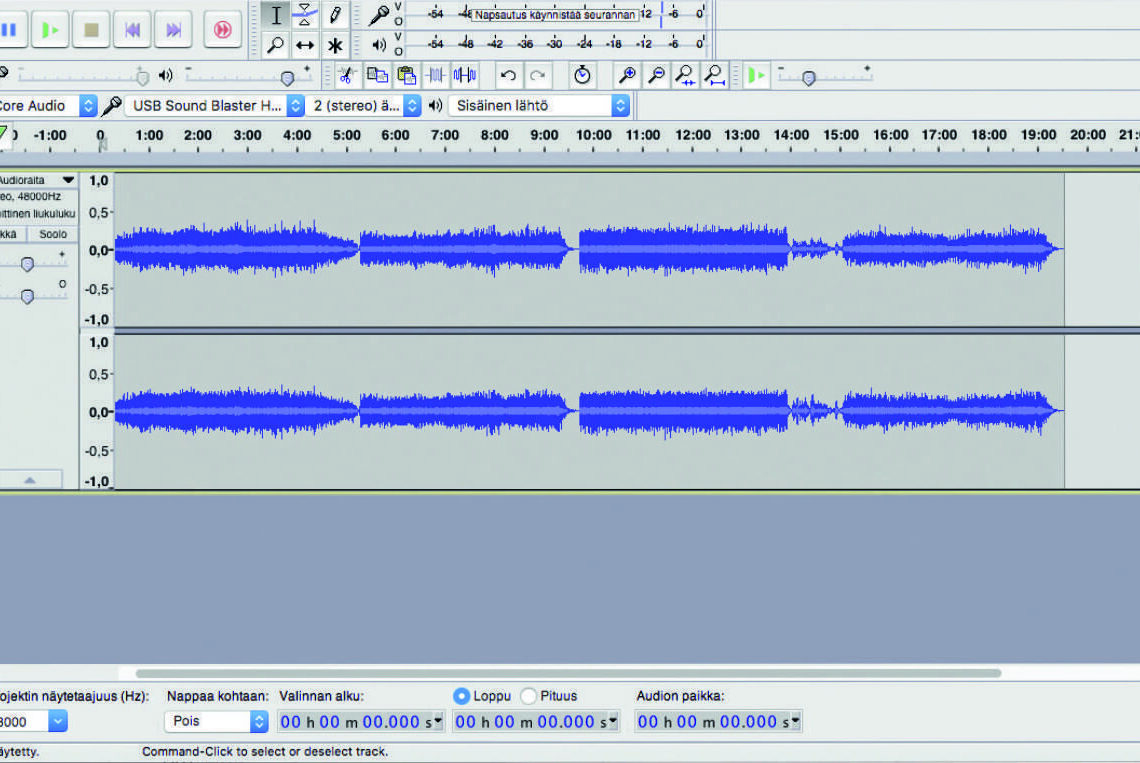Image resolution: width=1140 pixels, height=763 pixels.
Task: Select the Multi-tool asterisk icon
Action: click(x=335, y=46)
